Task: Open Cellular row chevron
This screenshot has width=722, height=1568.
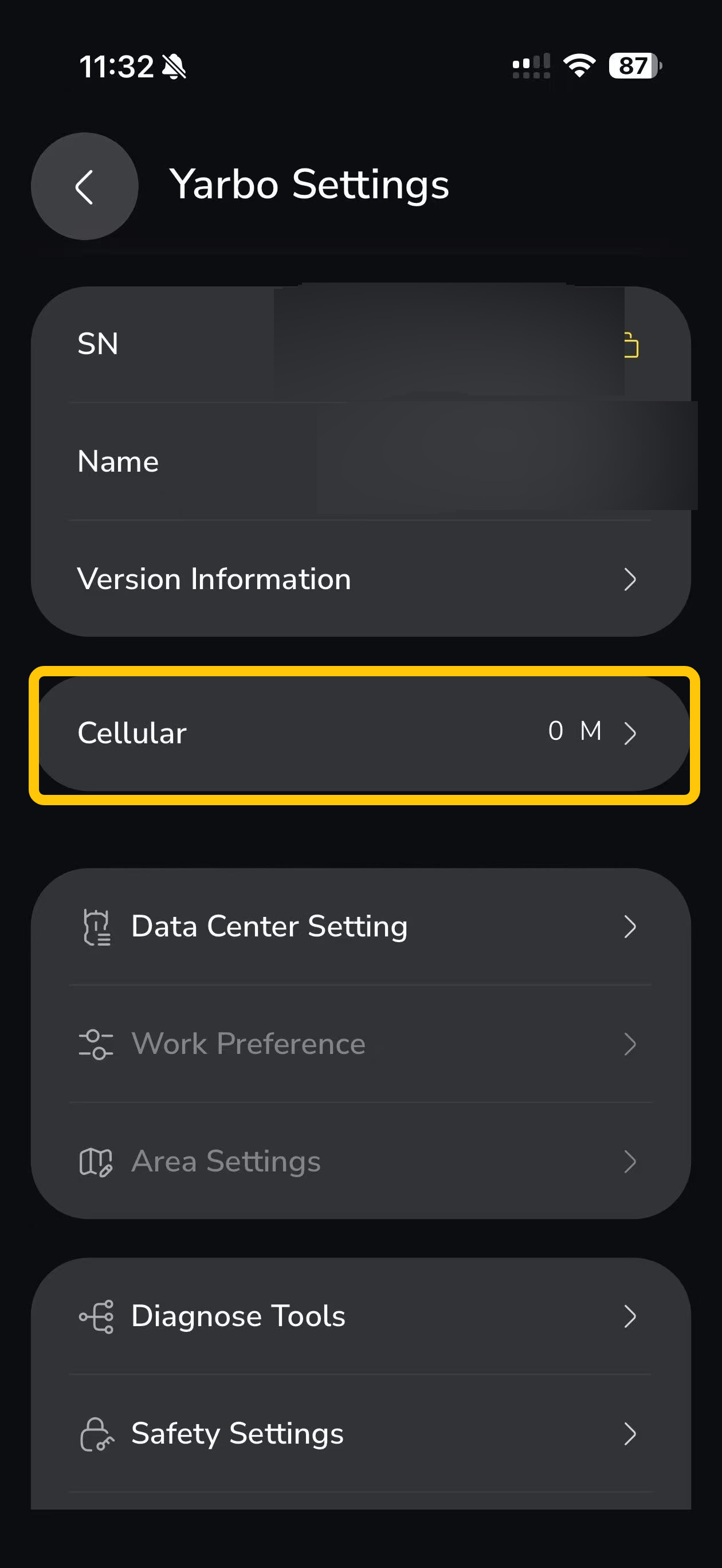Action: [x=630, y=733]
